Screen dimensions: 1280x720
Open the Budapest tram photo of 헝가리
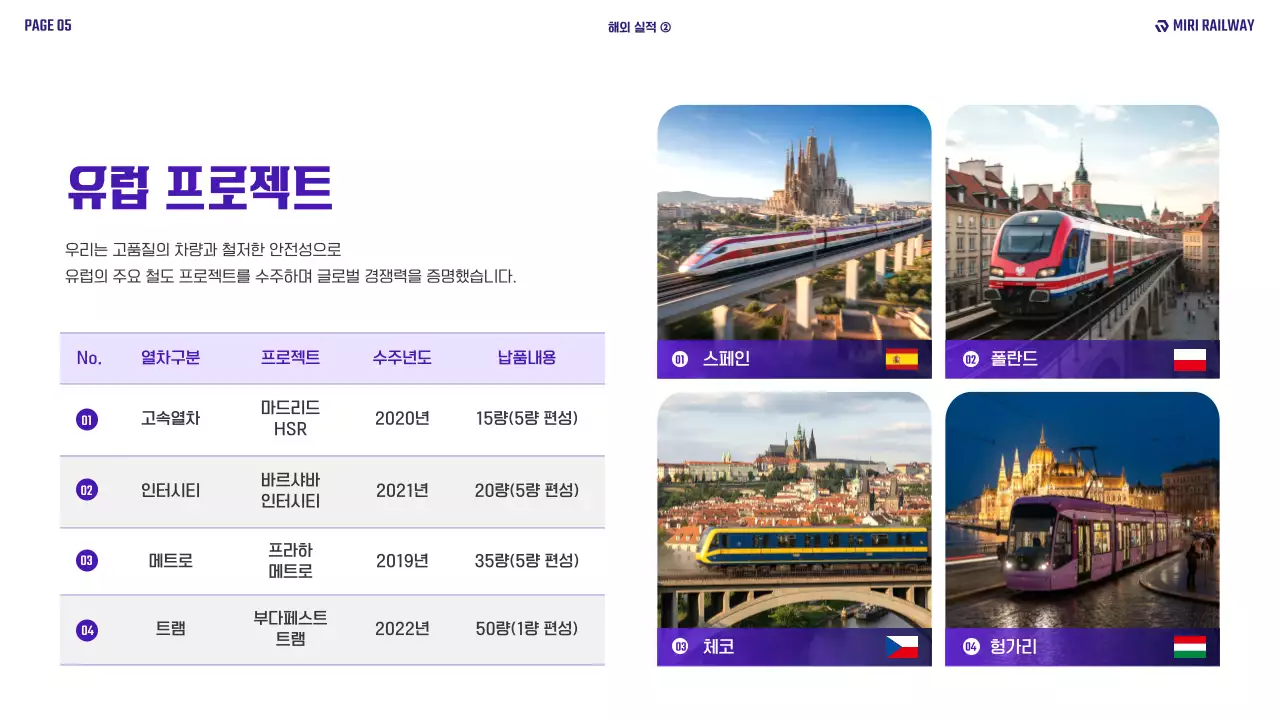click(1082, 510)
